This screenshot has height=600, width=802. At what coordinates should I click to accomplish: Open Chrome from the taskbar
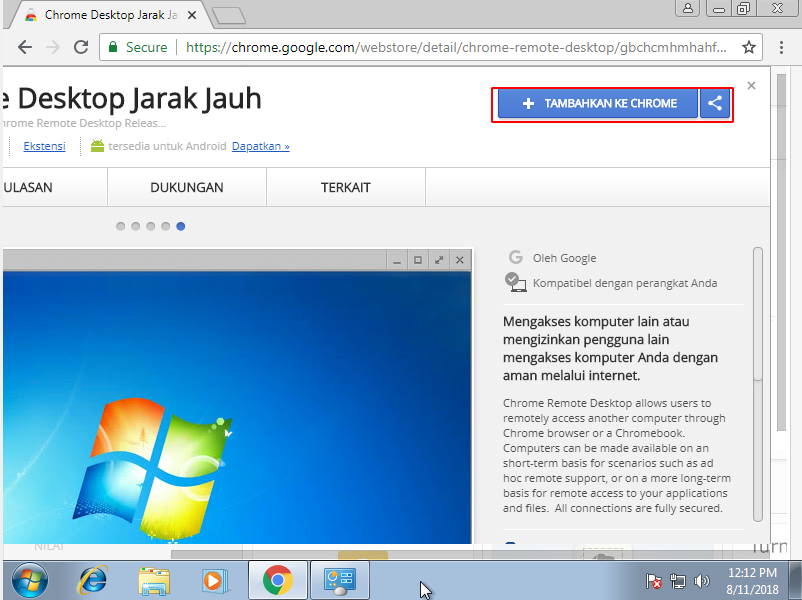click(277, 580)
